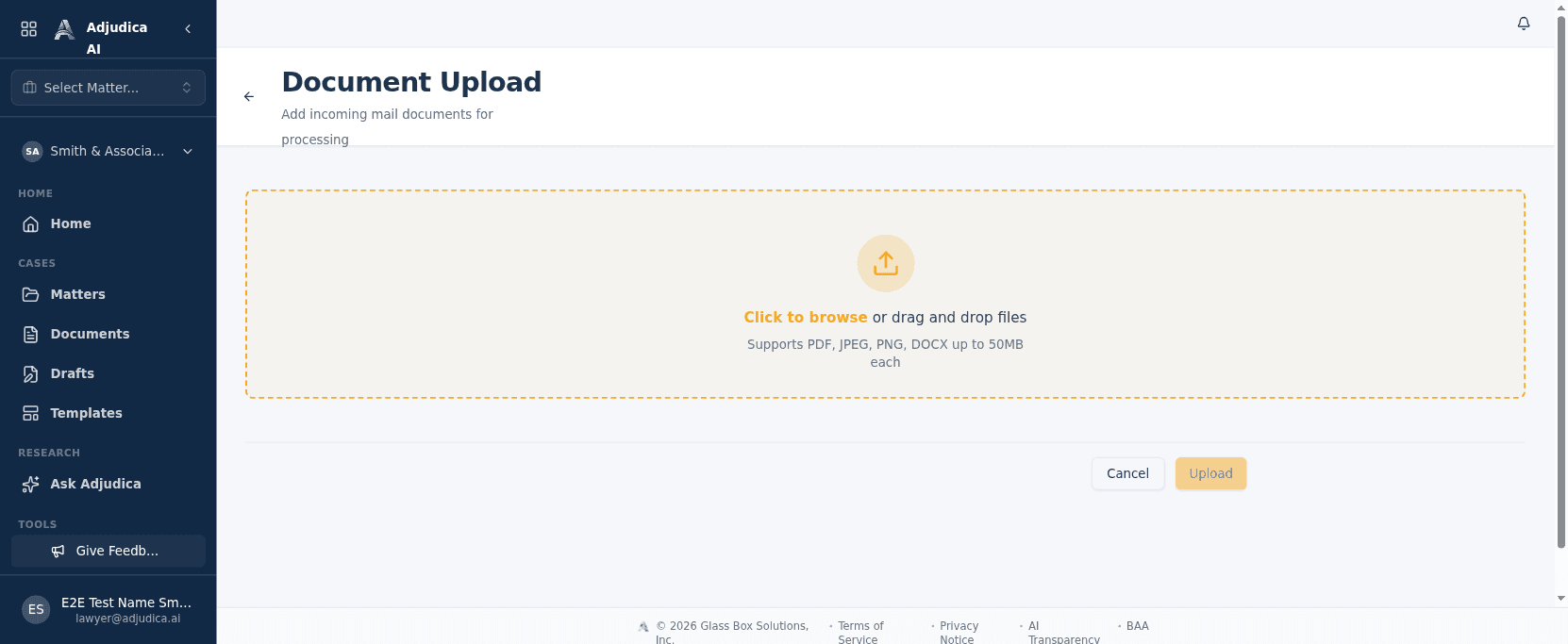Click the Matters folder icon

[31, 294]
